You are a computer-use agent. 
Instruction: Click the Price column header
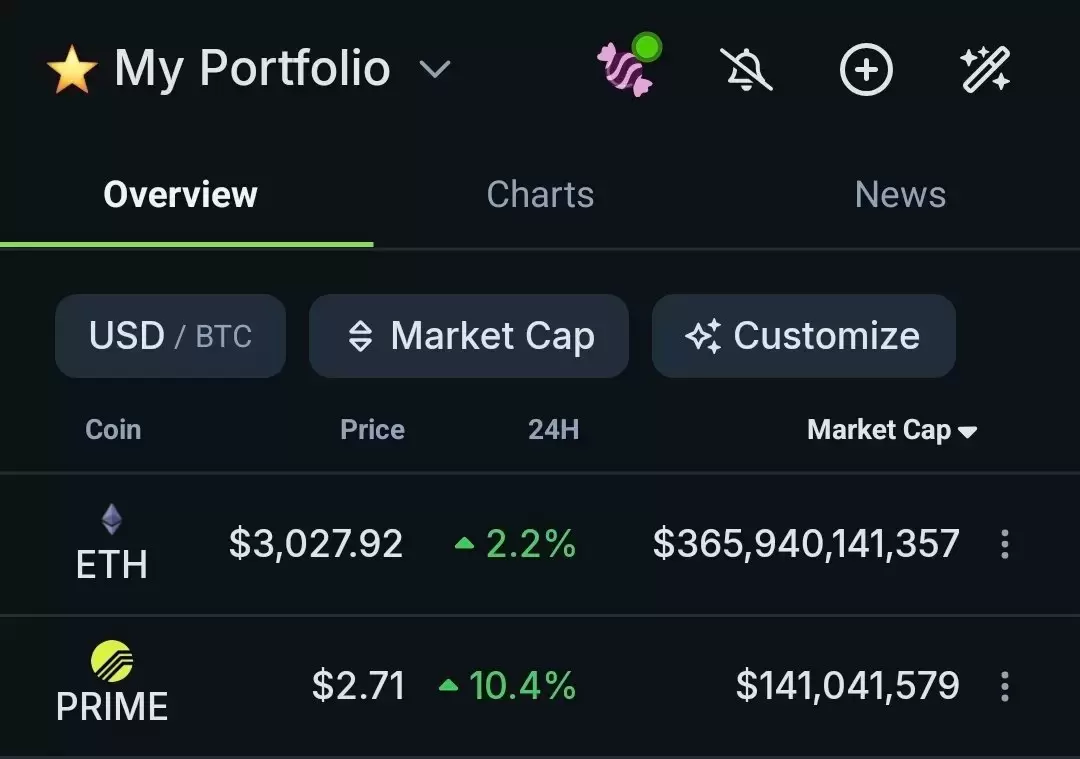pyautogui.click(x=372, y=430)
